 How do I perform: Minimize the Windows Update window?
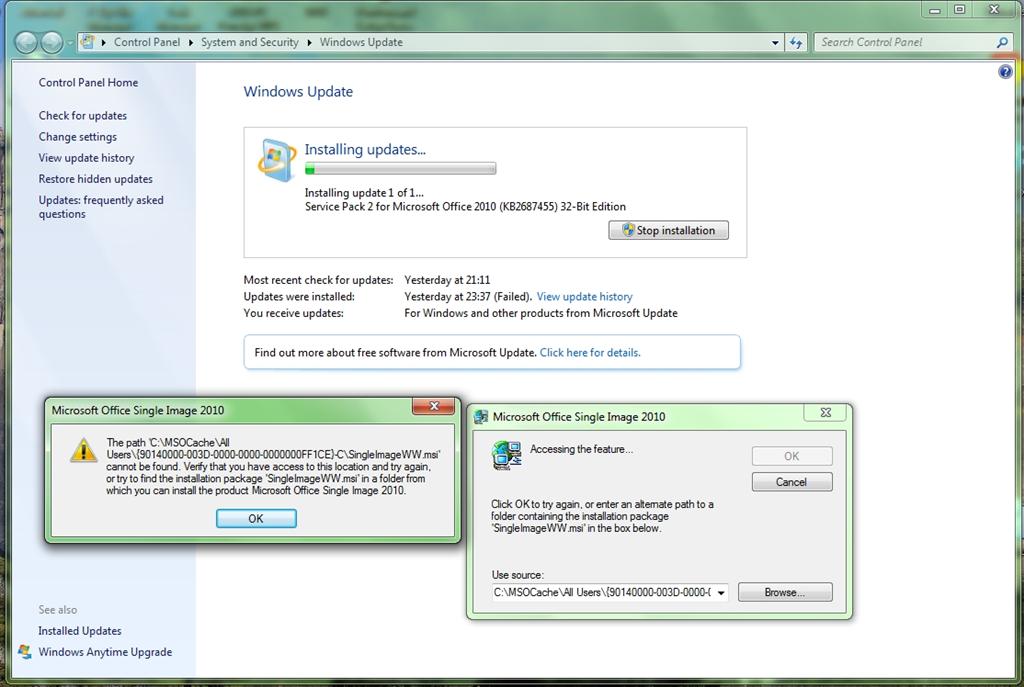(935, 10)
